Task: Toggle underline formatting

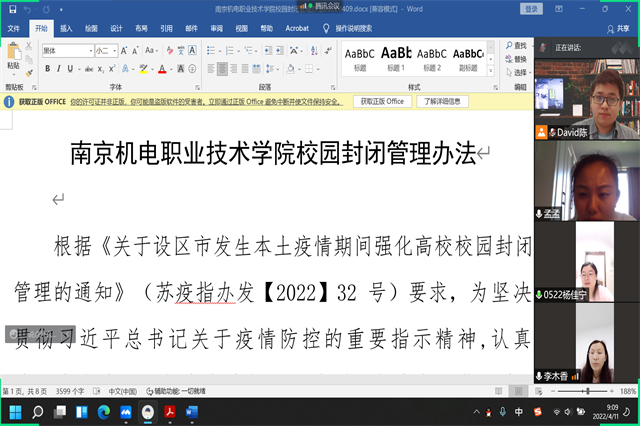Action: (72, 69)
